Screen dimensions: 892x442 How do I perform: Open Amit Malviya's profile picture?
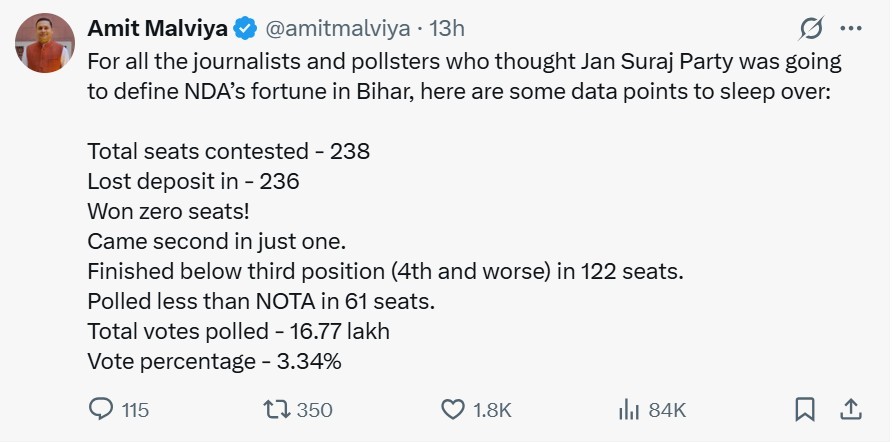point(41,46)
